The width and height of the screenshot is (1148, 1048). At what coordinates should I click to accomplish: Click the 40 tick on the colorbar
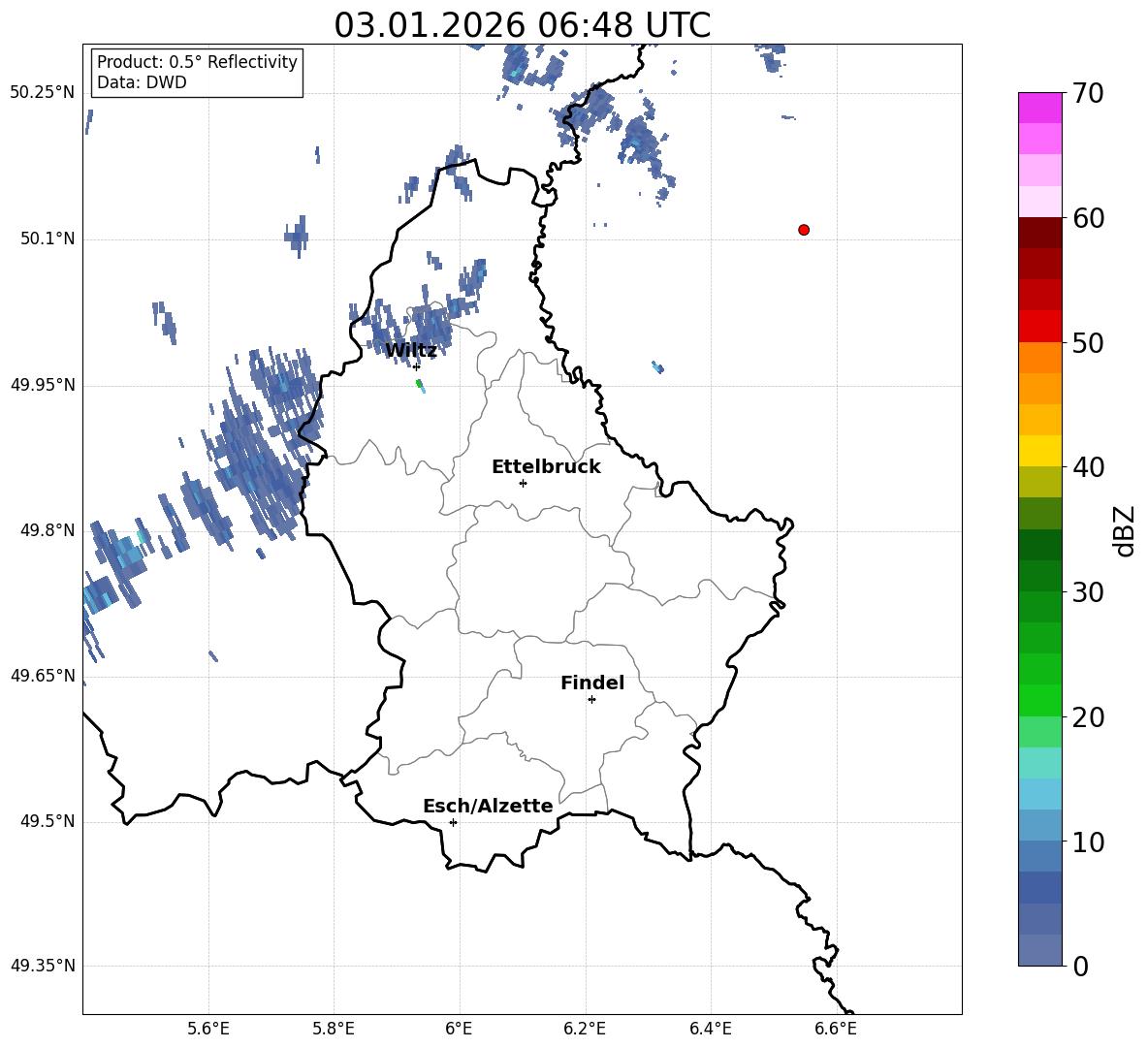coord(1088,467)
